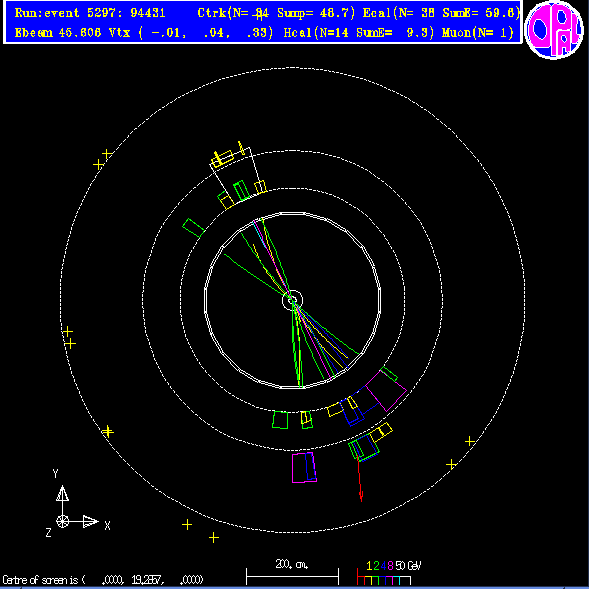Click the Ebeam 45.606 readout
The image size is (589, 589).
[58, 33]
